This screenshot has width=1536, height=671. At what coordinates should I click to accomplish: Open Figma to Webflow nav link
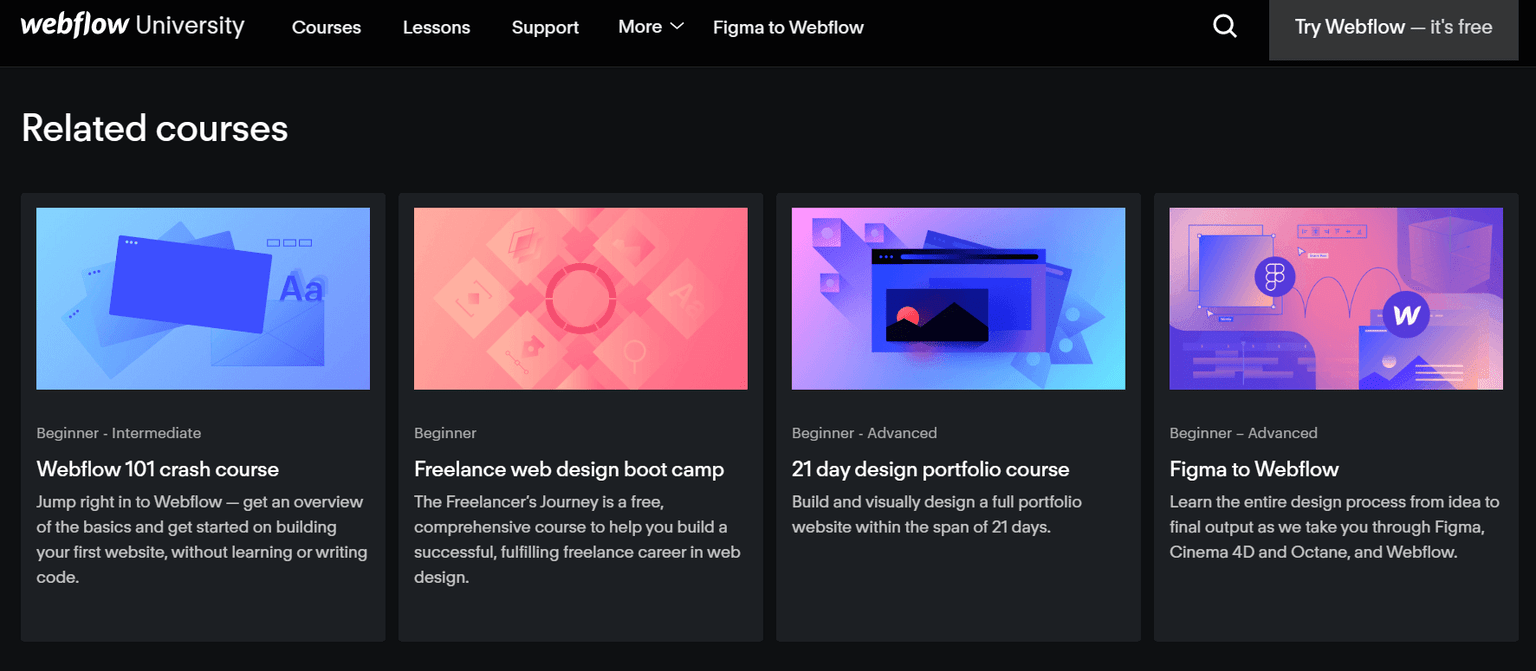(788, 28)
